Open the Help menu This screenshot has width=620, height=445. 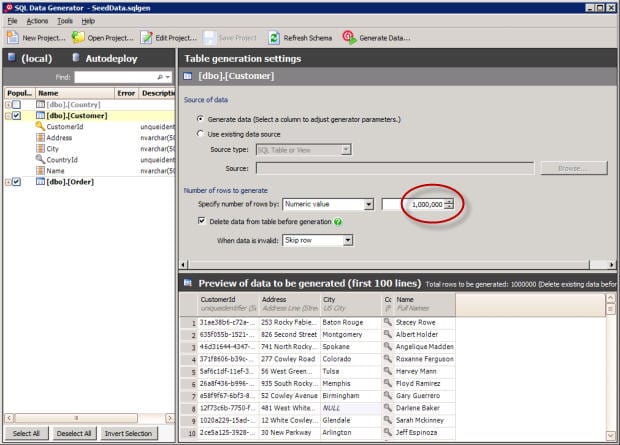point(88,21)
